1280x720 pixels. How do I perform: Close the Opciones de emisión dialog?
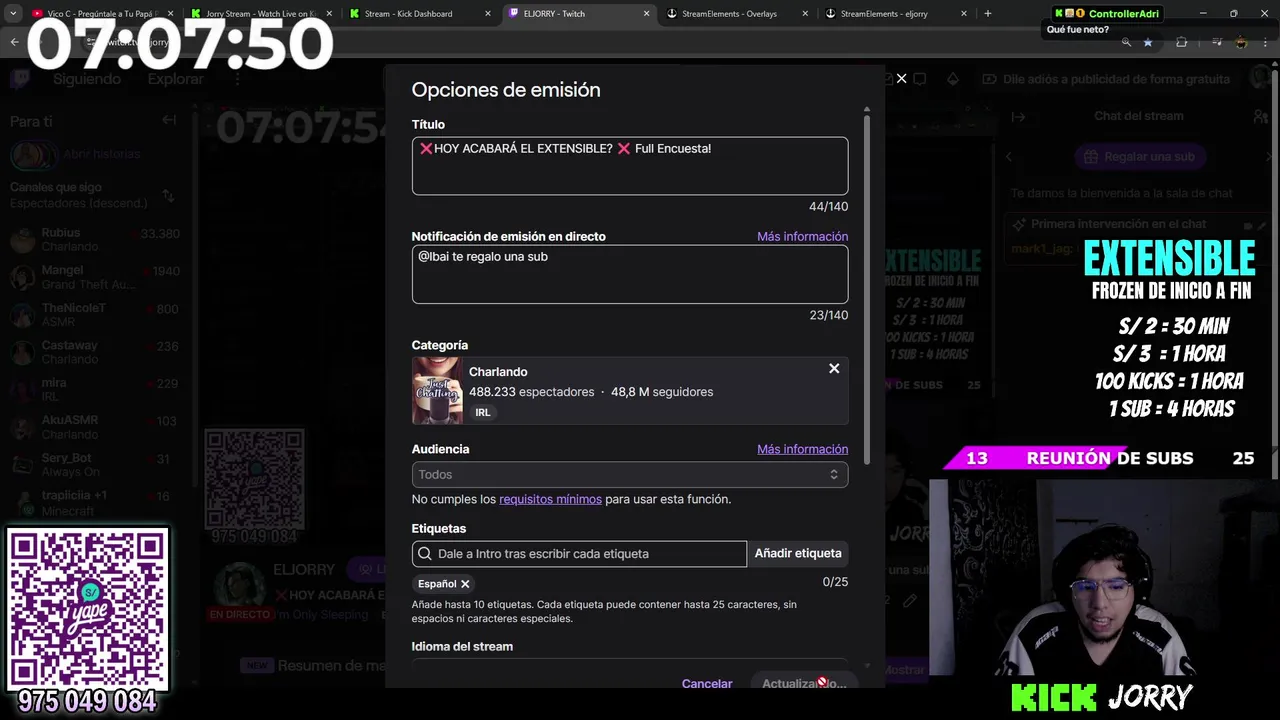coord(901,78)
